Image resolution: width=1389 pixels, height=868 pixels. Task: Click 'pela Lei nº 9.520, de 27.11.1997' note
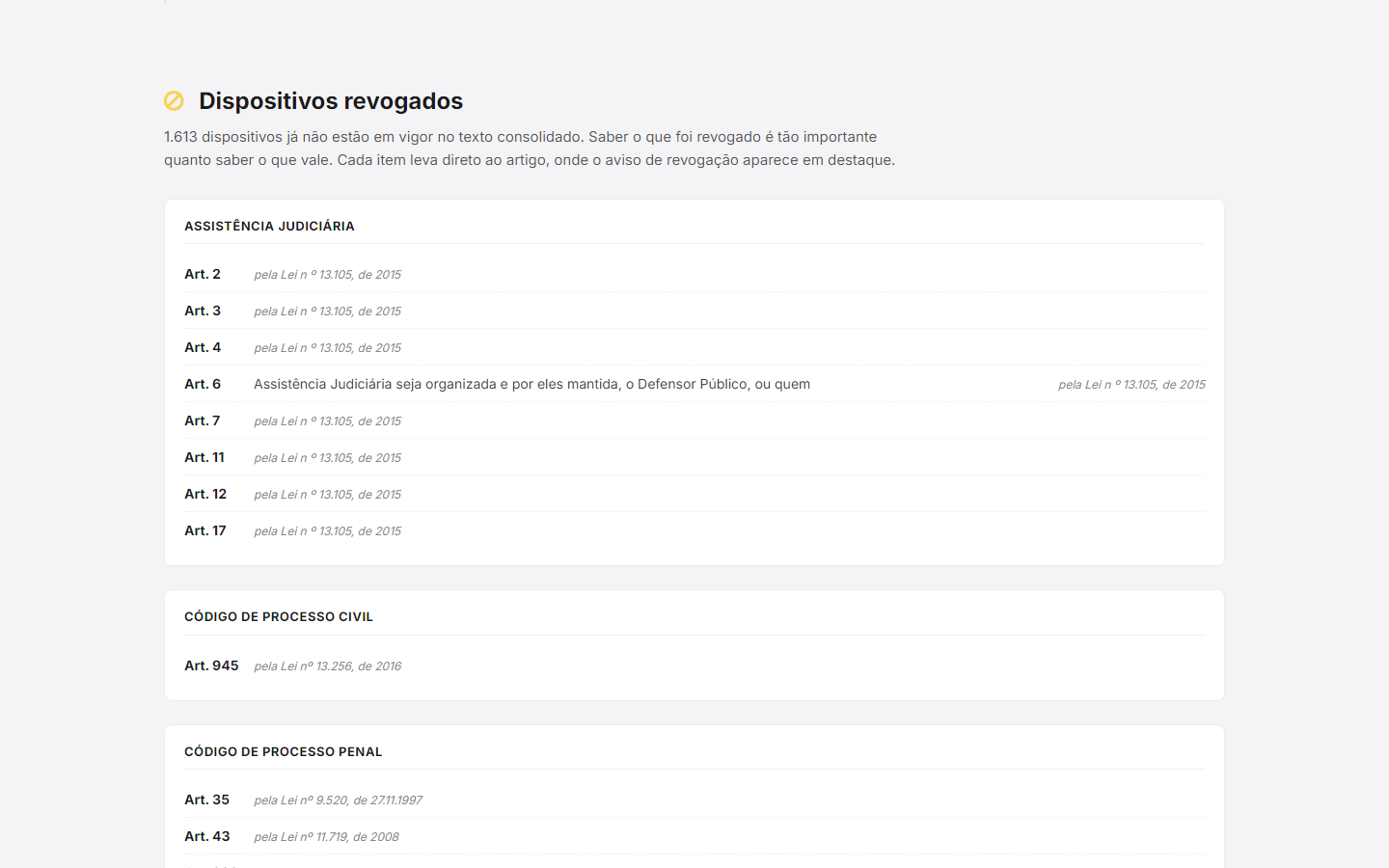pyautogui.click(x=339, y=800)
